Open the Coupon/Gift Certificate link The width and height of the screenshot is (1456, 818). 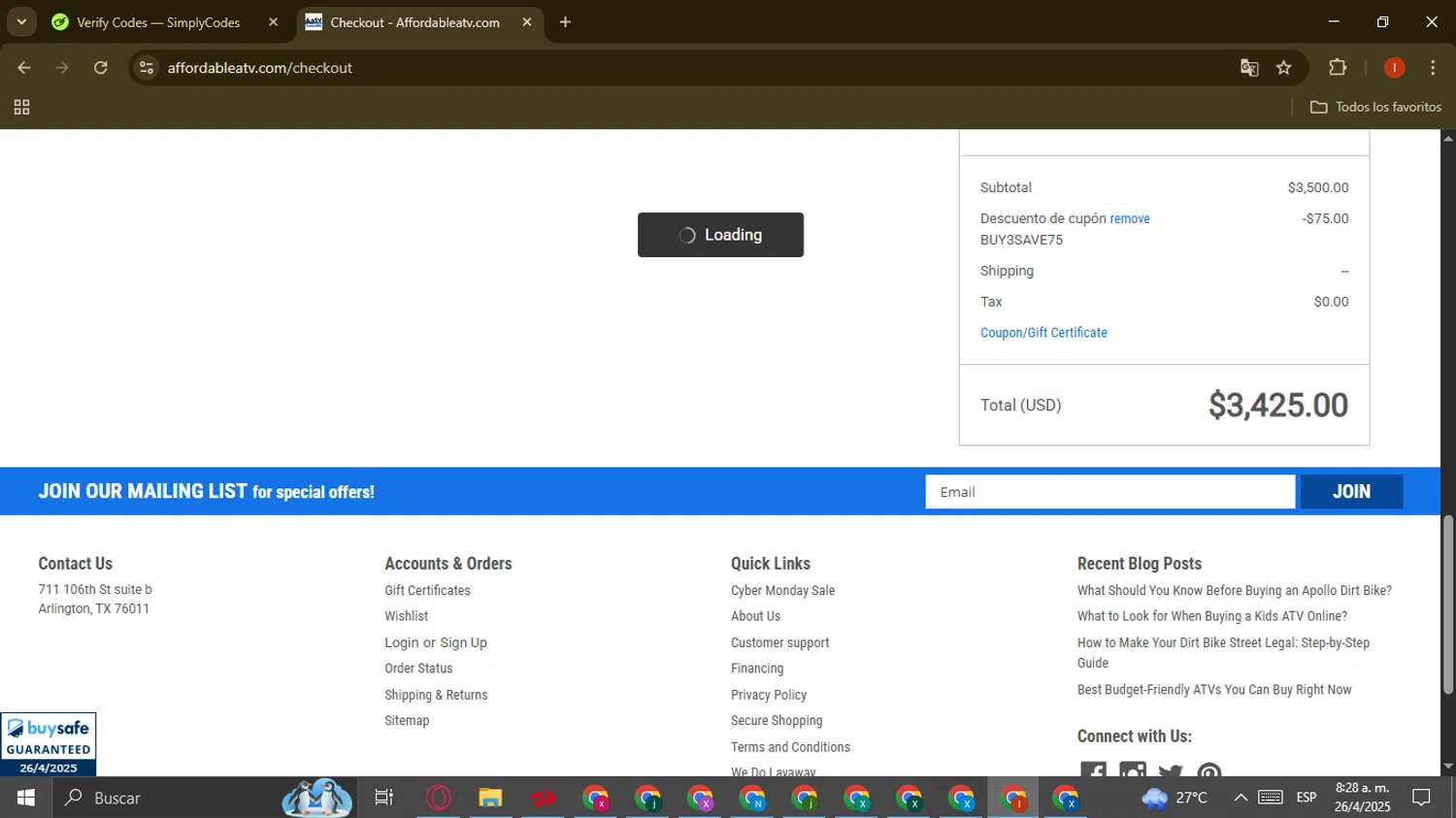tap(1043, 333)
